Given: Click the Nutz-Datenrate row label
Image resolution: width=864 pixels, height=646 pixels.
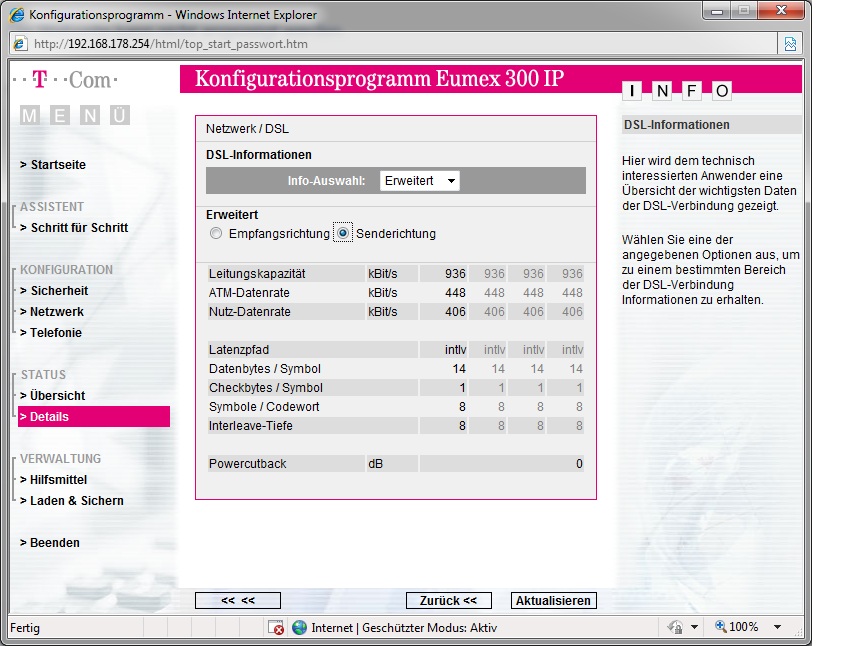Looking at the screenshot, I should (250, 312).
